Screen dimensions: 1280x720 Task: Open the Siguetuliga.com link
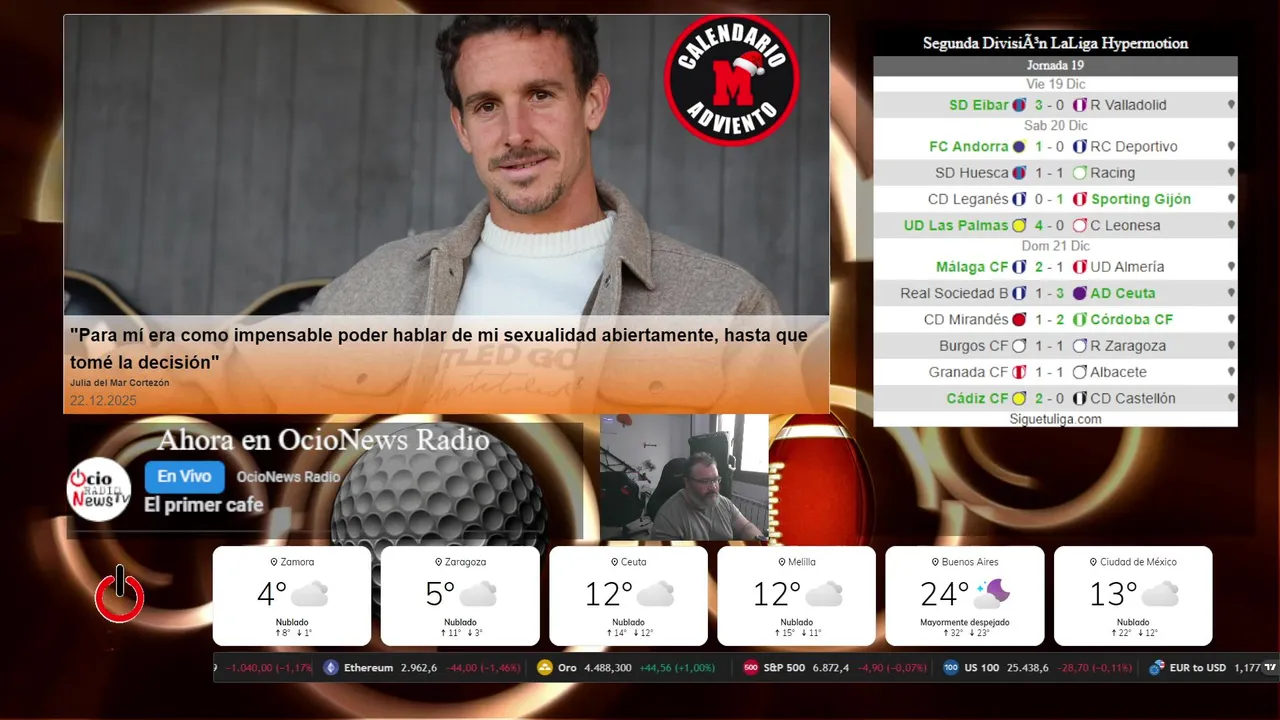click(x=1055, y=419)
